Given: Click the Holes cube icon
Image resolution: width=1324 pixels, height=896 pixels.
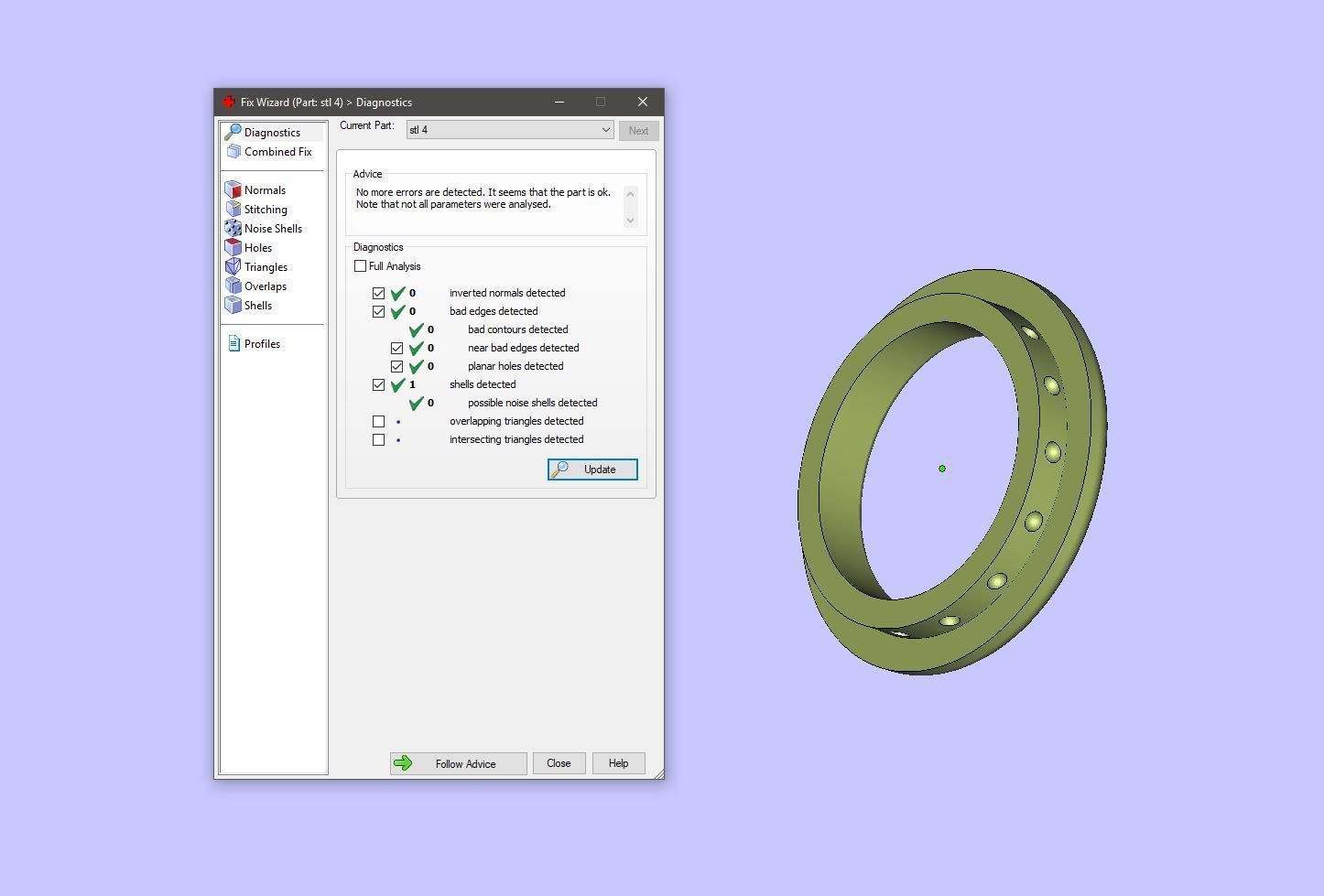Looking at the screenshot, I should pos(233,248).
